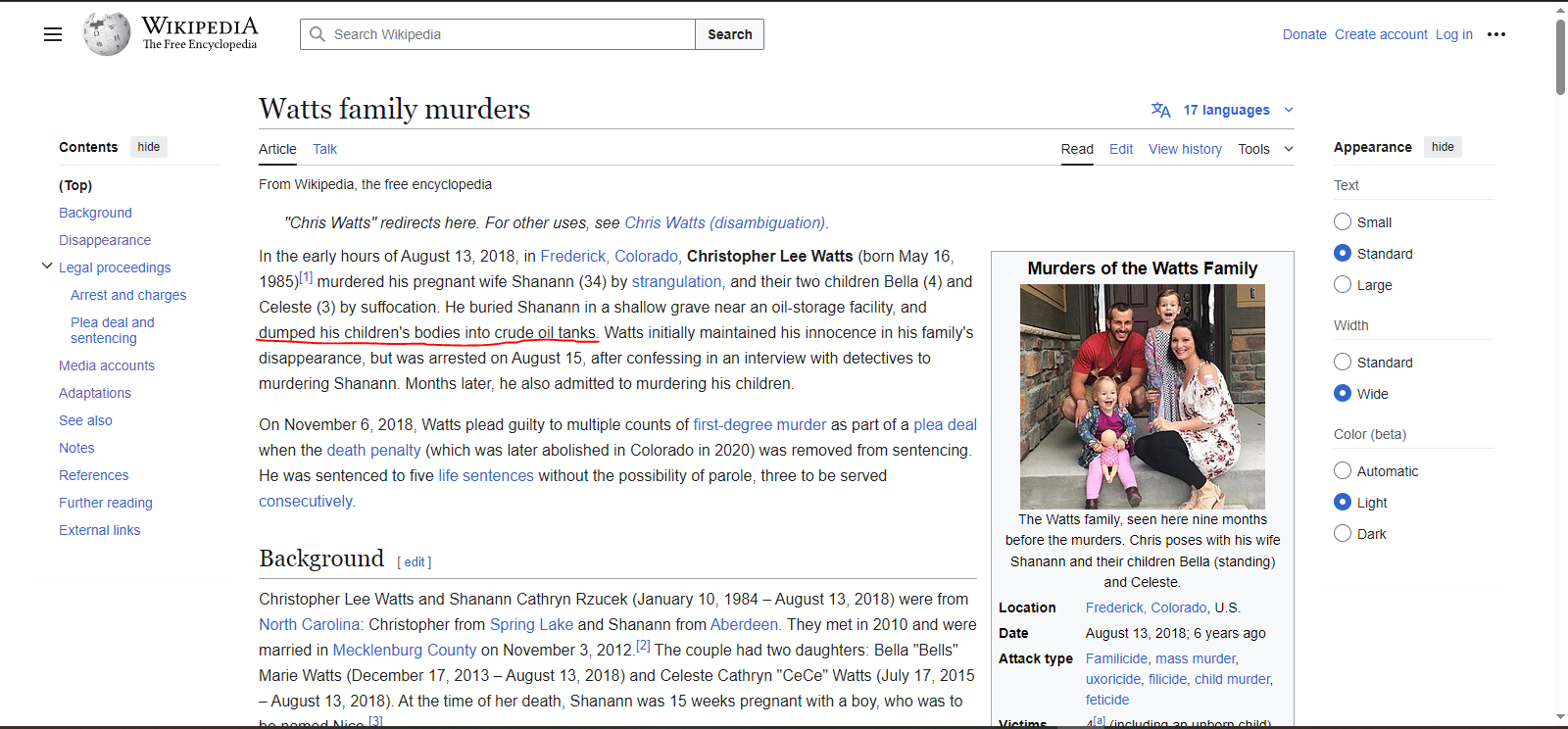Click the Donate link
The width and height of the screenshot is (1568, 729).
coord(1304,34)
